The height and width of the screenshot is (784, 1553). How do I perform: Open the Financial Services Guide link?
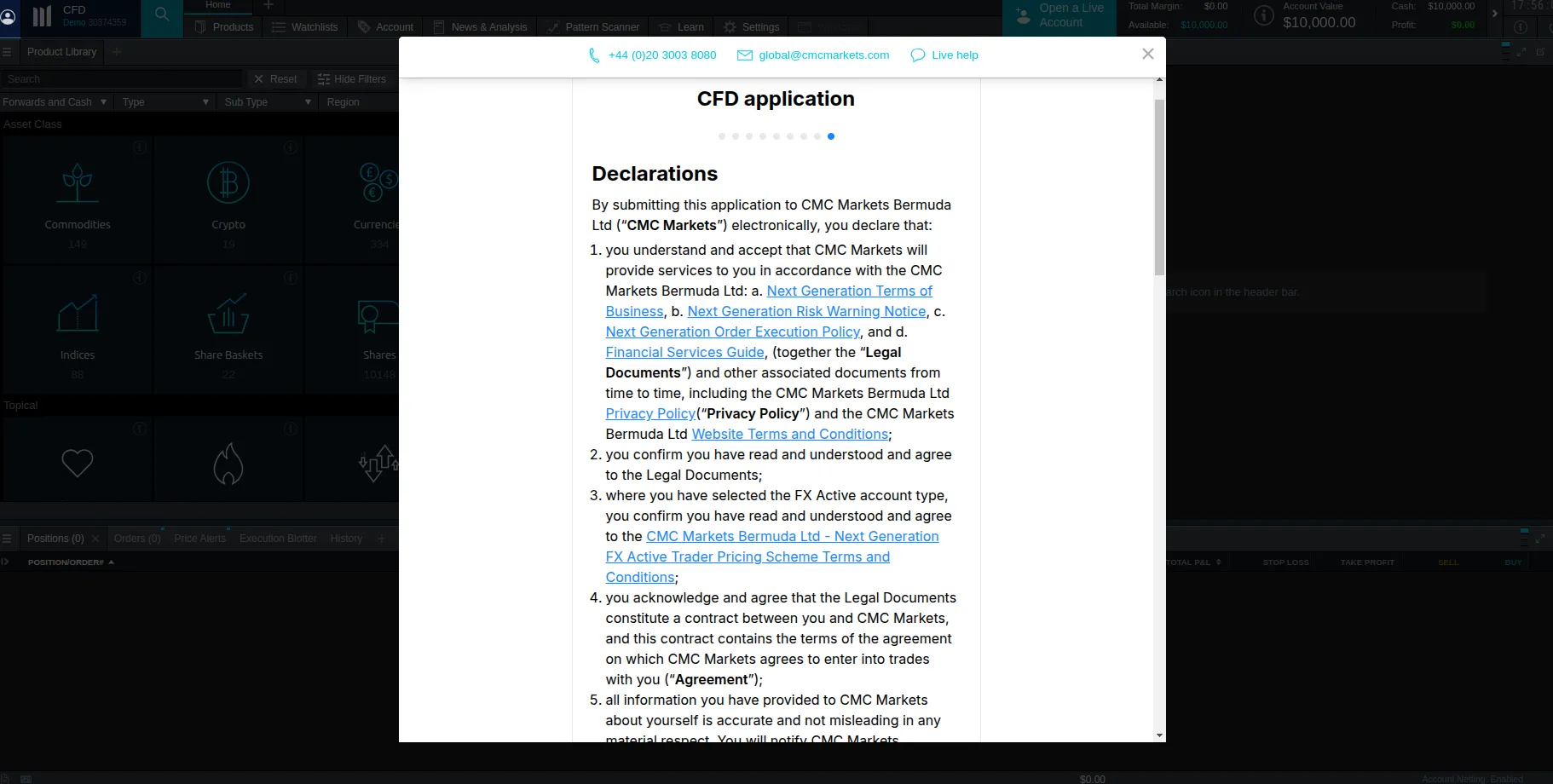tap(685, 353)
